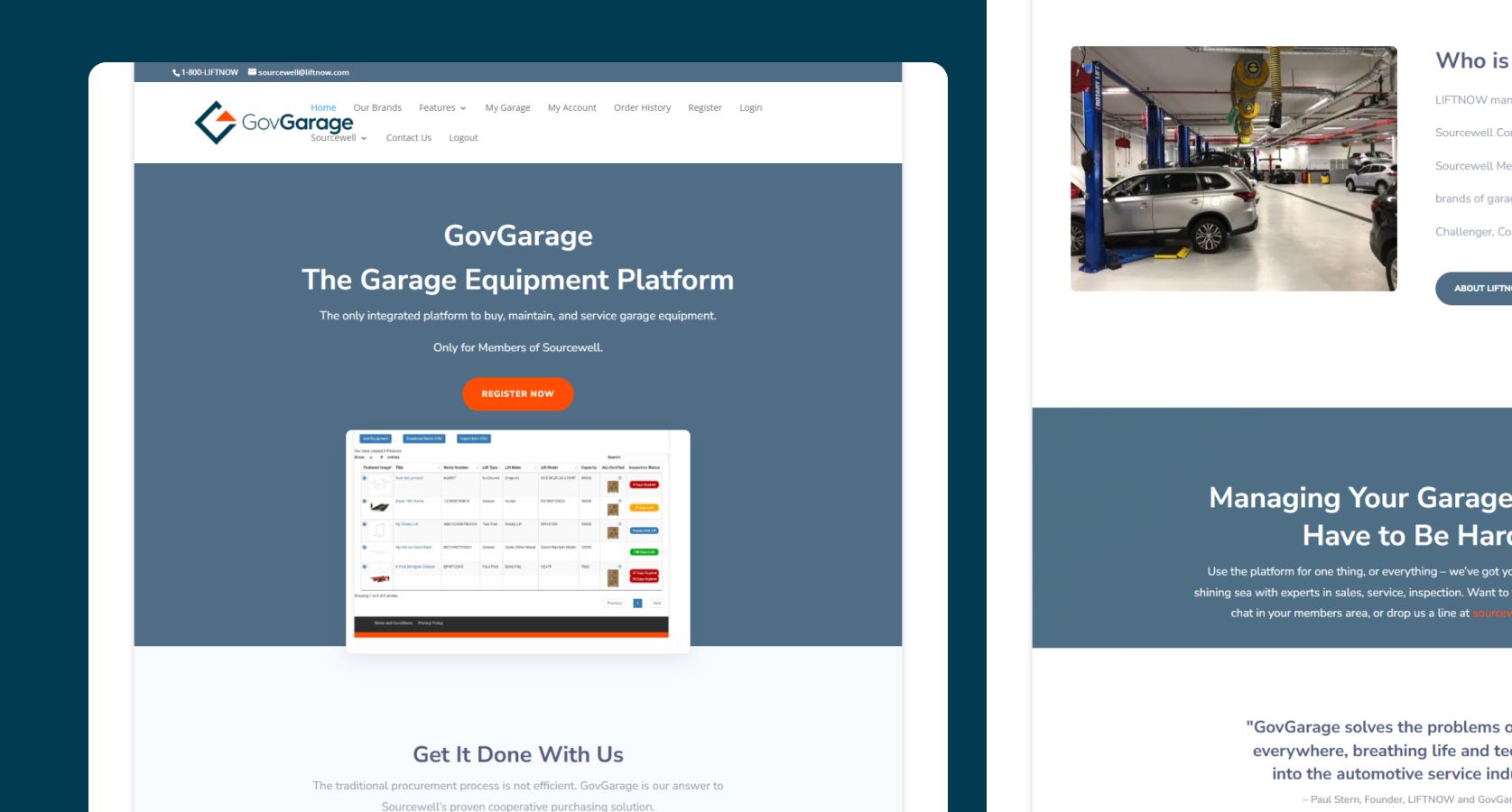Open My Account page
The image size is (1512, 812).
click(572, 107)
